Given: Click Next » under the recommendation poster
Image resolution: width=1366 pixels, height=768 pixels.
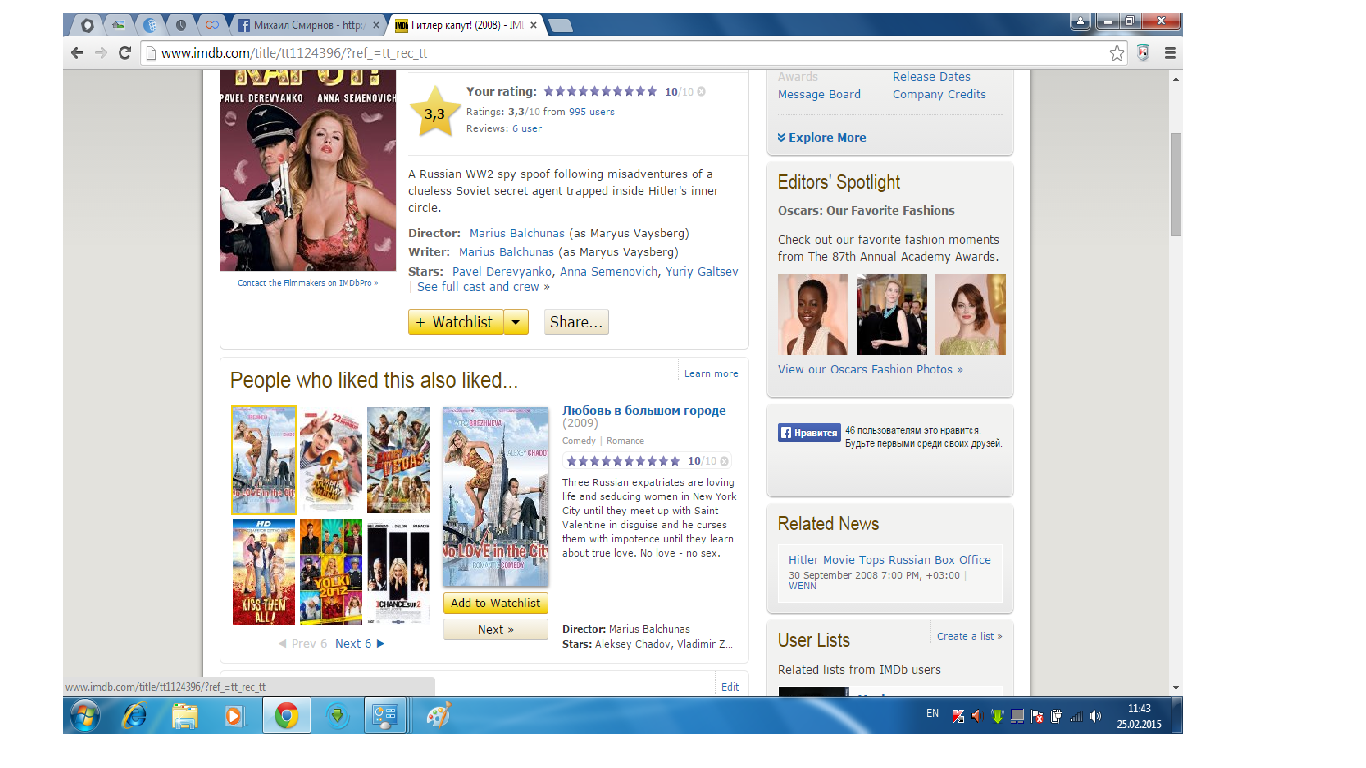Looking at the screenshot, I should pyautogui.click(x=495, y=630).
